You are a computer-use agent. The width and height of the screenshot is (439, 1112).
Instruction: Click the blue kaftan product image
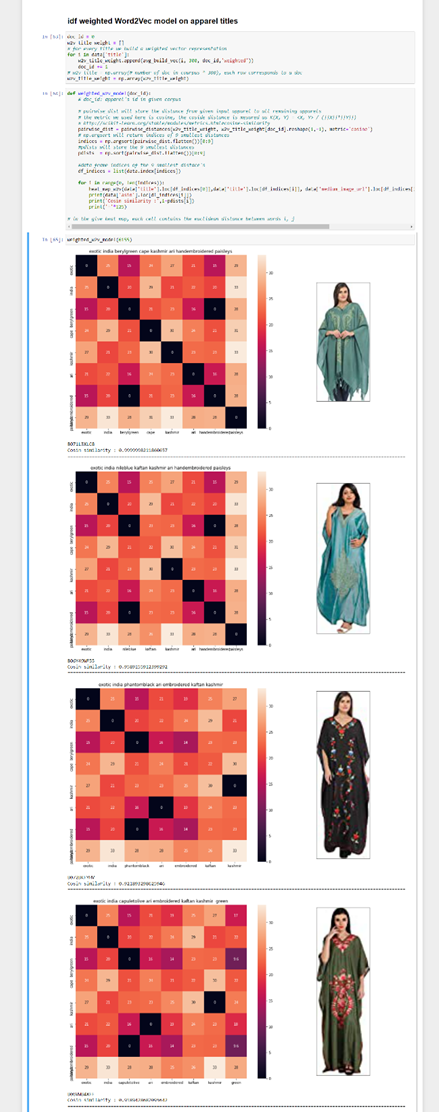click(343, 558)
